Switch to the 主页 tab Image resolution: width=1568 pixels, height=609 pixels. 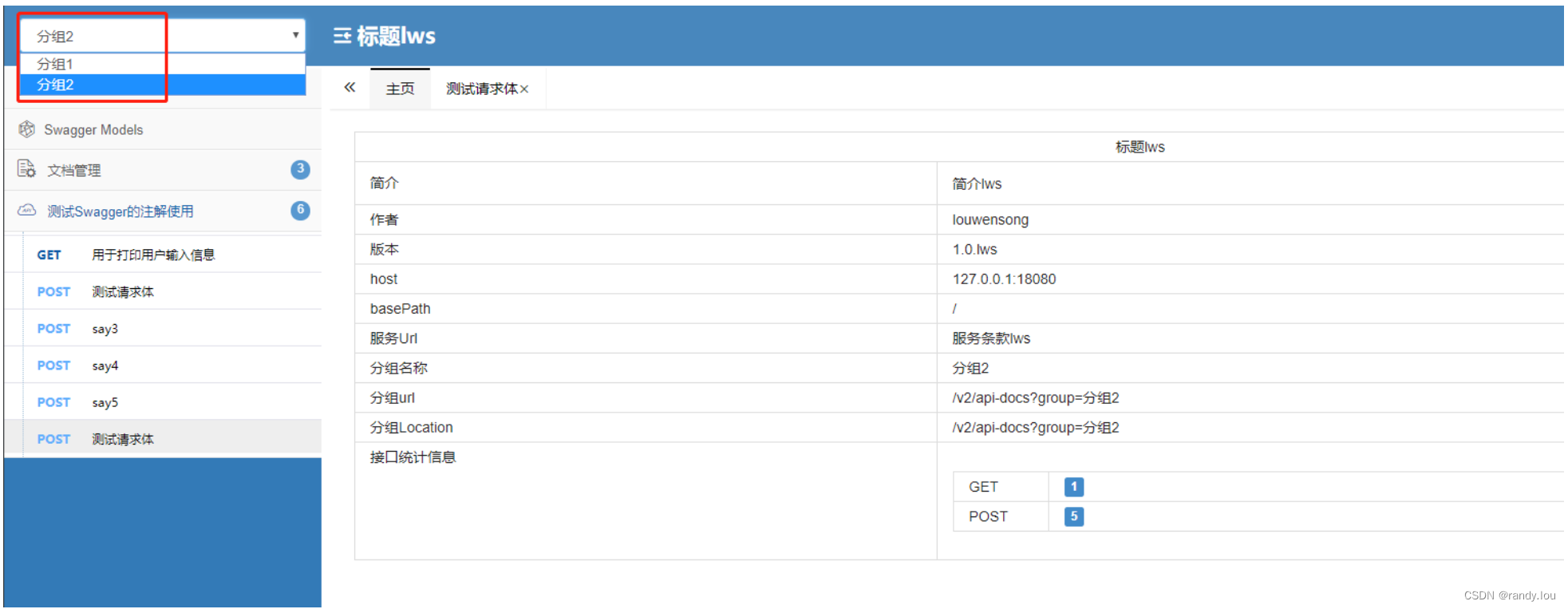[400, 89]
